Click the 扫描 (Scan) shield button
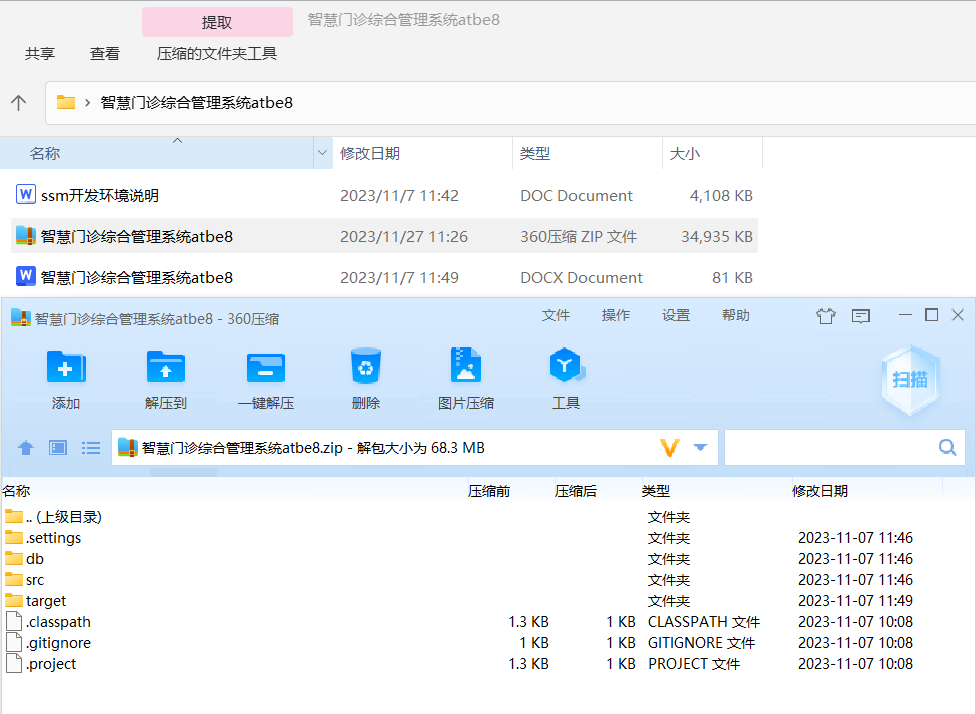Viewport: 976px width, 714px height. pyautogui.click(x=909, y=379)
